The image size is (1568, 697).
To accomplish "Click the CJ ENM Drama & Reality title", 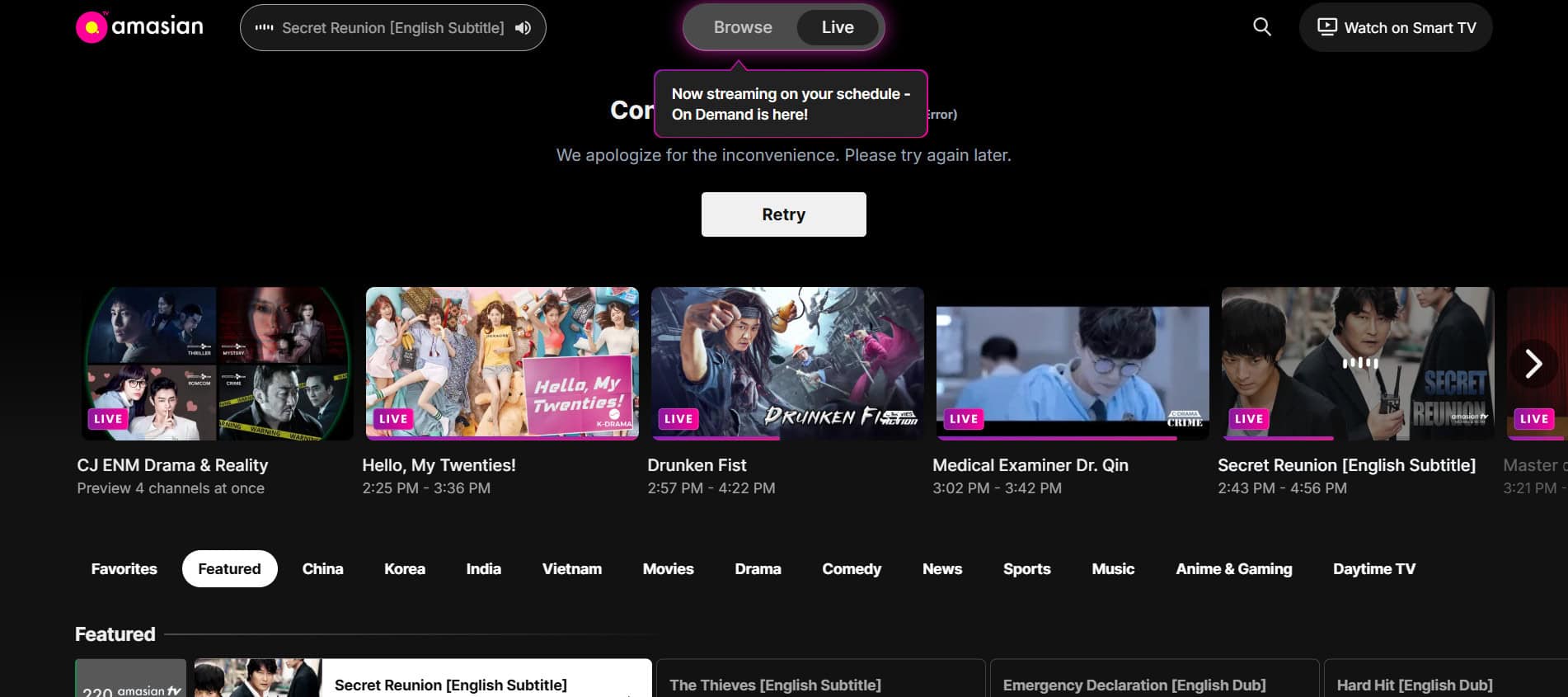I will pyautogui.click(x=172, y=465).
